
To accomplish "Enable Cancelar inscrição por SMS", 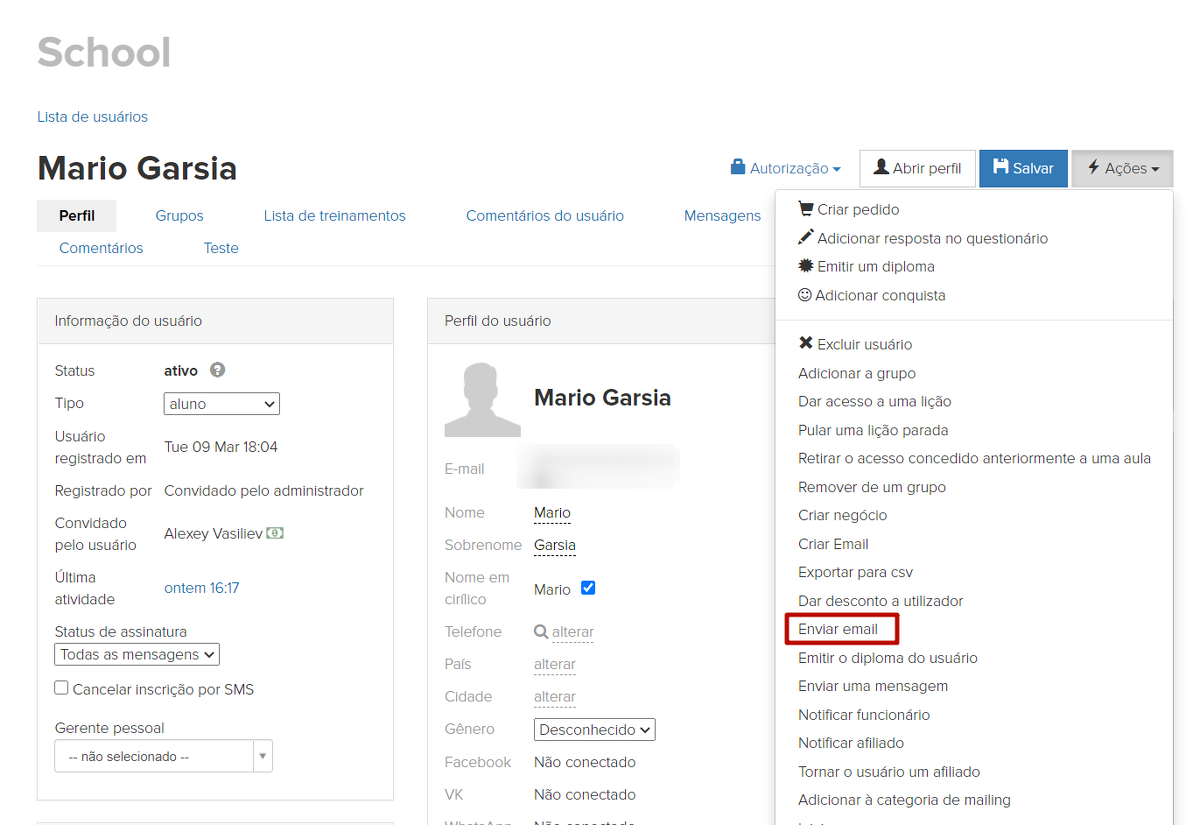I will coord(59,688).
